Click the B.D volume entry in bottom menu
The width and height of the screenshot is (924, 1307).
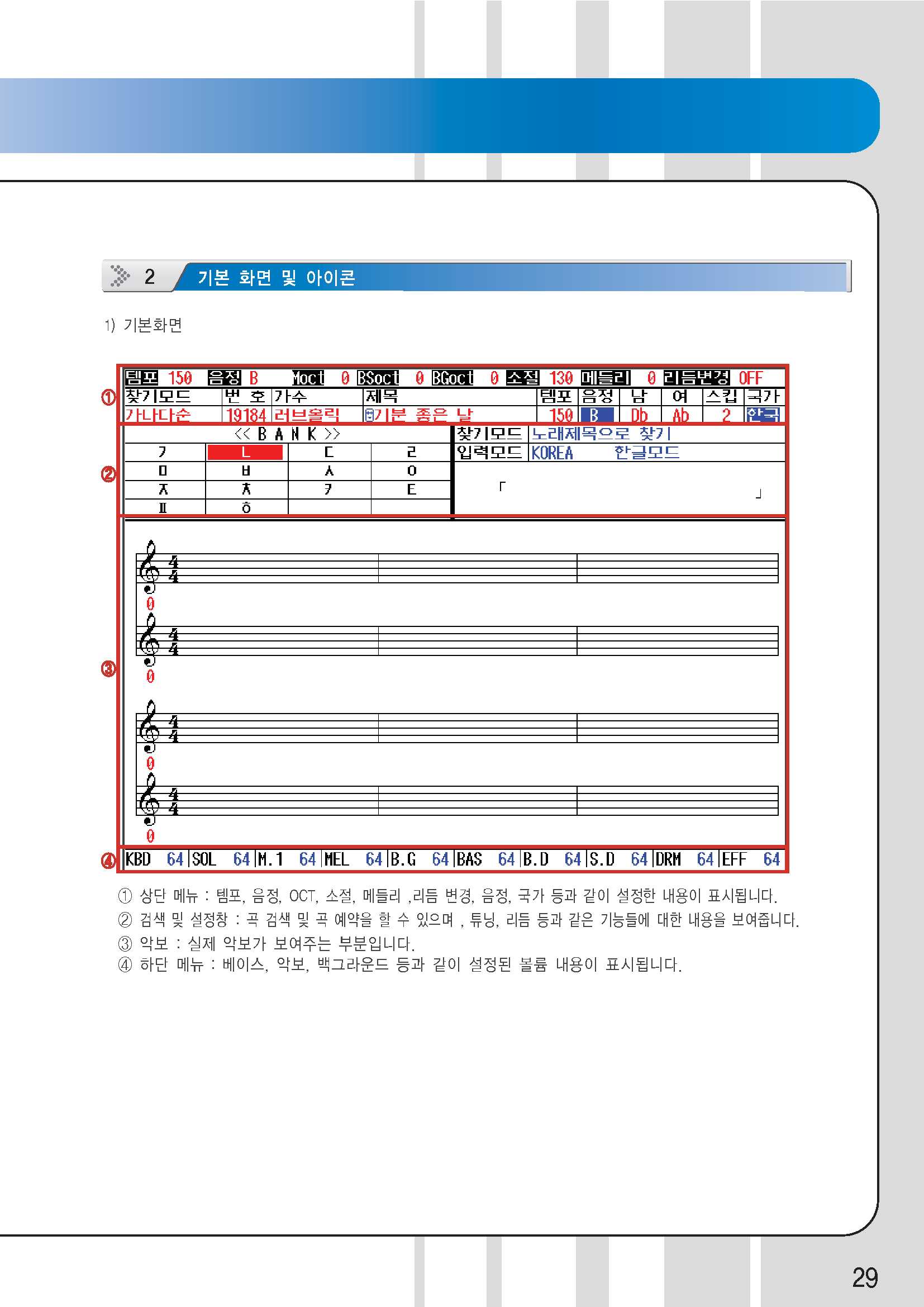[553, 859]
